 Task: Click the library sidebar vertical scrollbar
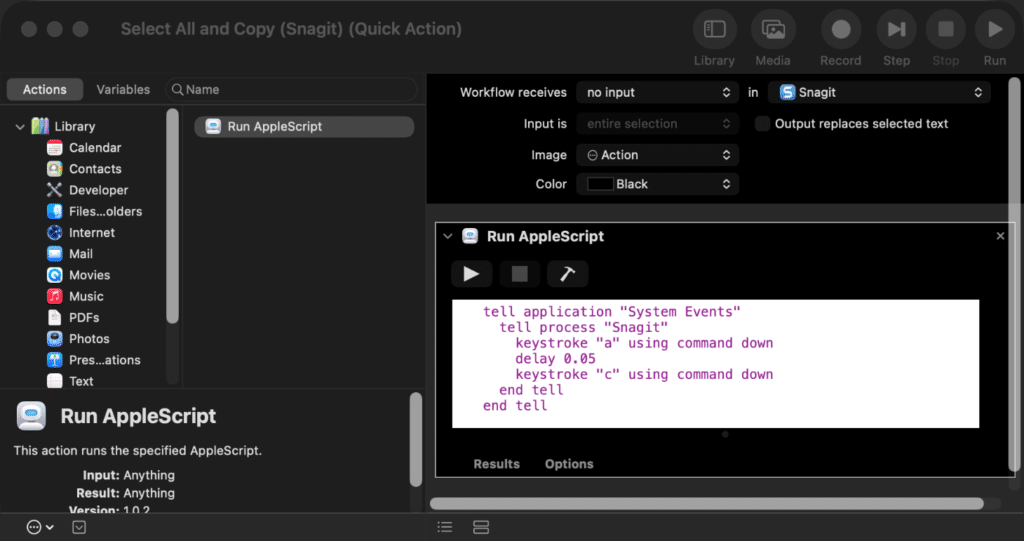[172, 216]
